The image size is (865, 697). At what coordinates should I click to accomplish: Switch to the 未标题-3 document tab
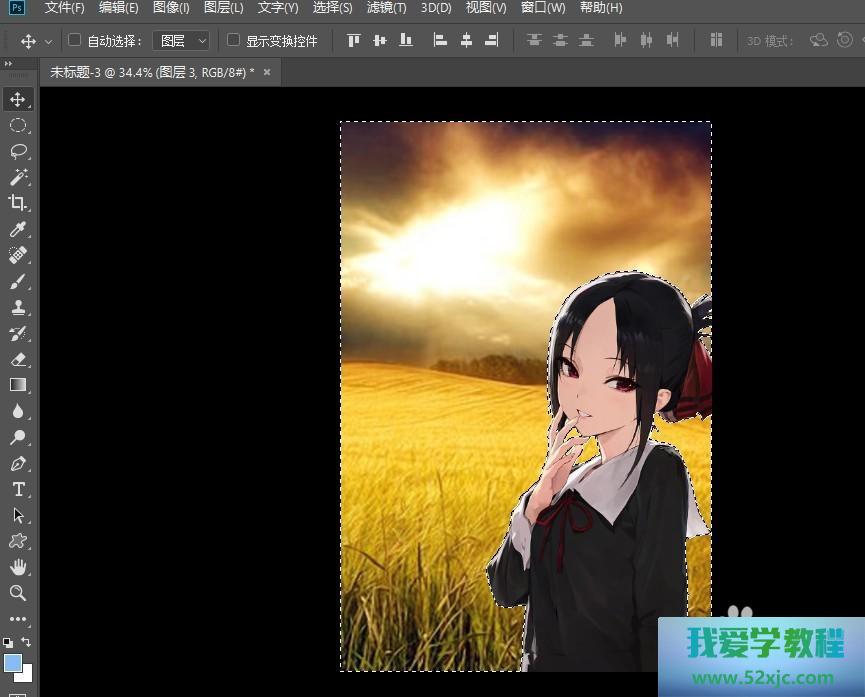[x=152, y=72]
